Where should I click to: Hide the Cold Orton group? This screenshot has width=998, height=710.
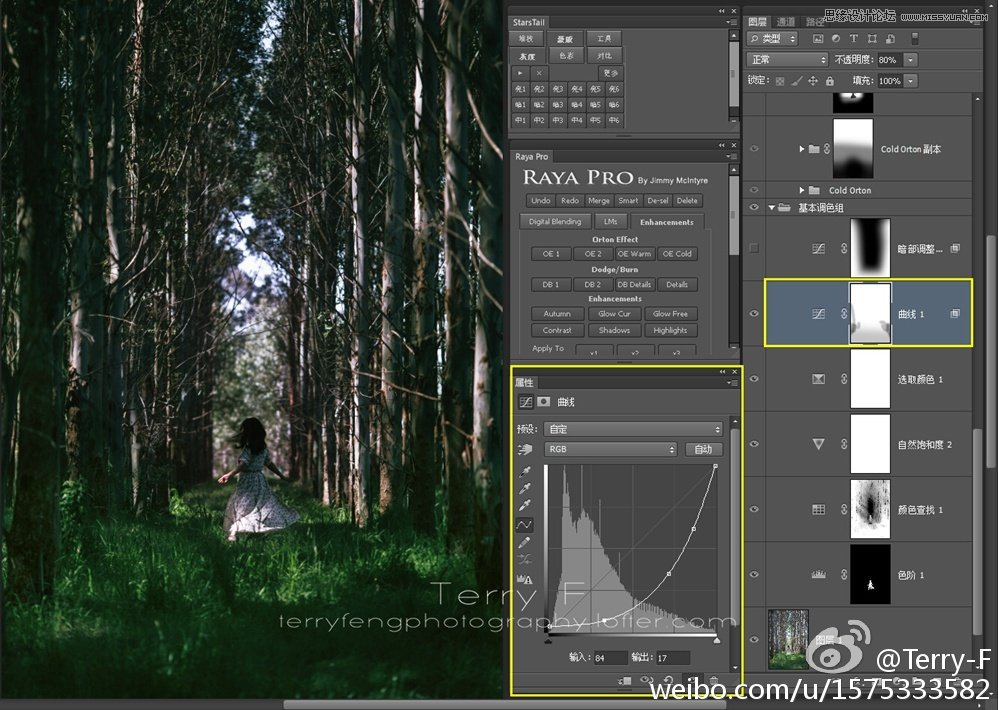click(754, 190)
